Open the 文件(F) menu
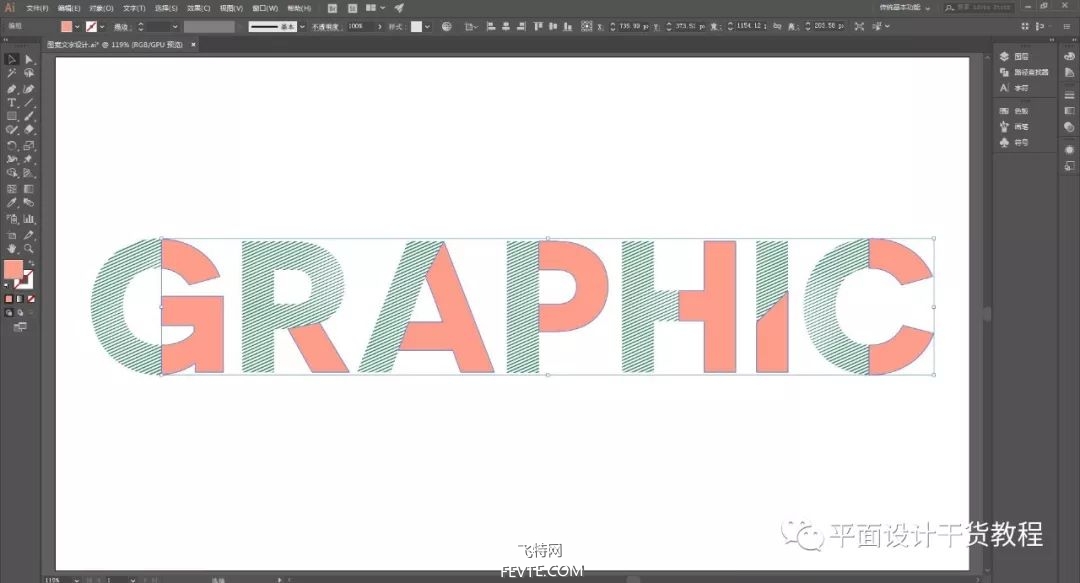The height and width of the screenshot is (583, 1080). coord(37,8)
